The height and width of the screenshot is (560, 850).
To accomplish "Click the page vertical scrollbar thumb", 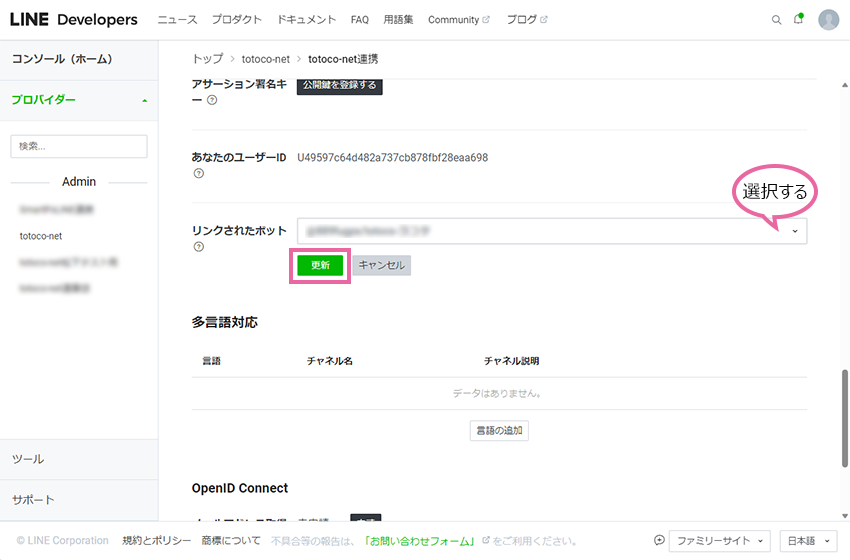I will click(x=845, y=418).
